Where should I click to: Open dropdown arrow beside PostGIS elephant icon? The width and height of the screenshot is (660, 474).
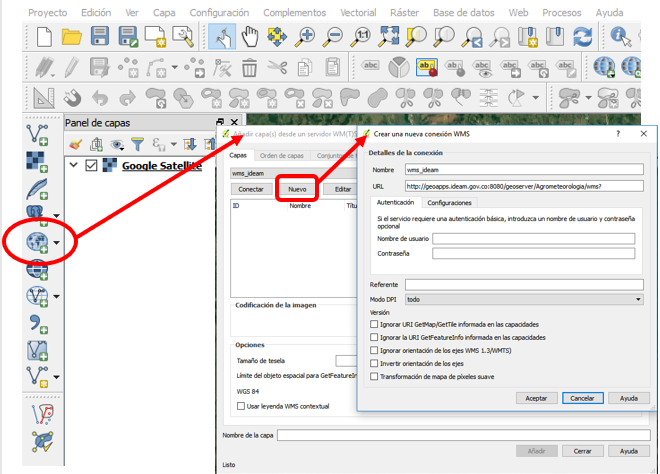tap(56, 216)
